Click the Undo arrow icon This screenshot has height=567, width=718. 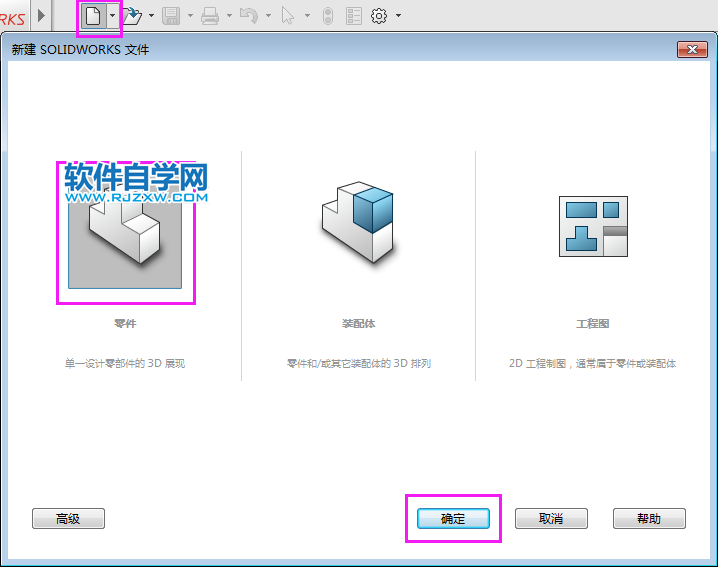tap(249, 16)
